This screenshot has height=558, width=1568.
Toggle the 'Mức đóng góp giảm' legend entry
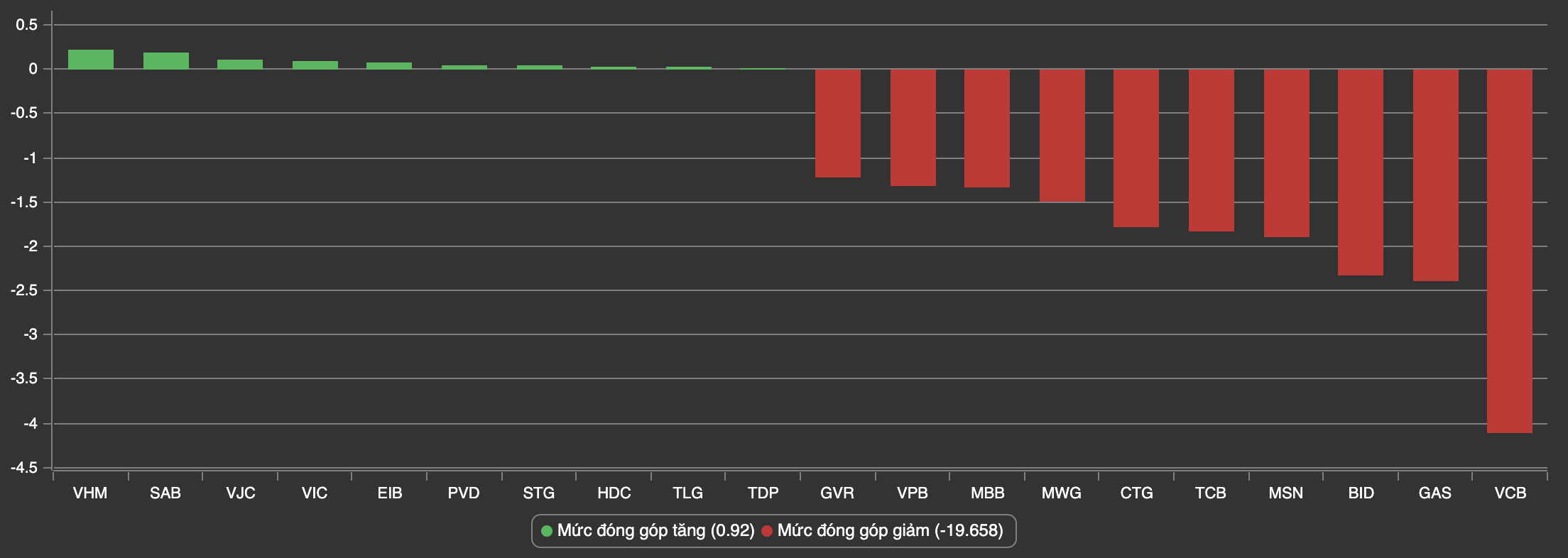[x=882, y=531]
